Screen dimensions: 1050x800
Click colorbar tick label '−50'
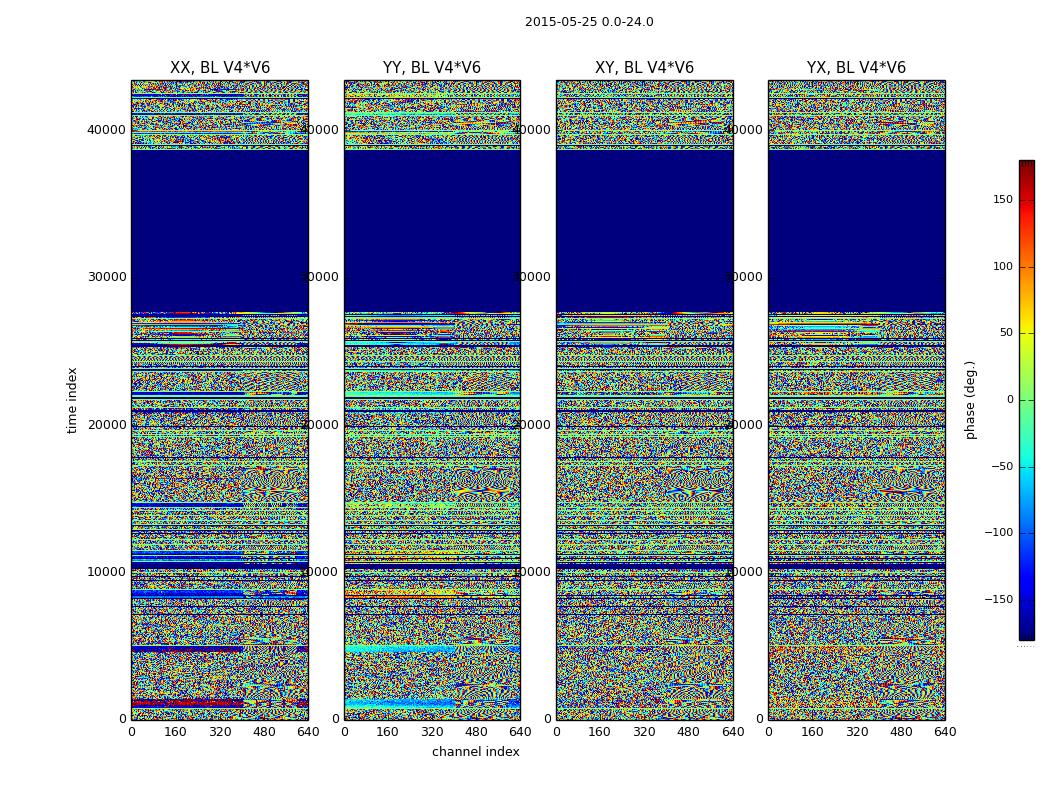(1002, 467)
